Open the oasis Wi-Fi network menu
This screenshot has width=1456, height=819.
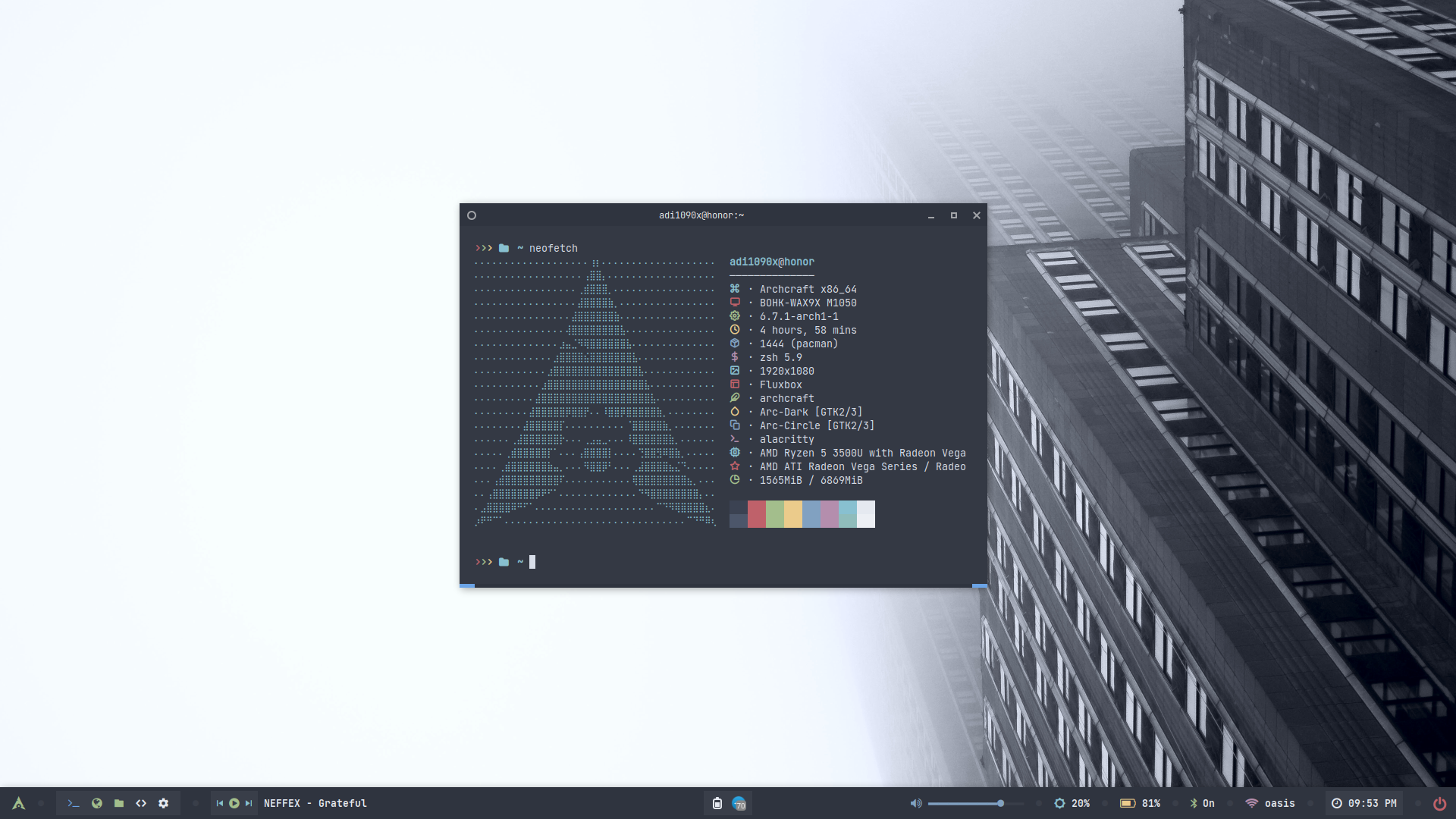[x=1270, y=803]
